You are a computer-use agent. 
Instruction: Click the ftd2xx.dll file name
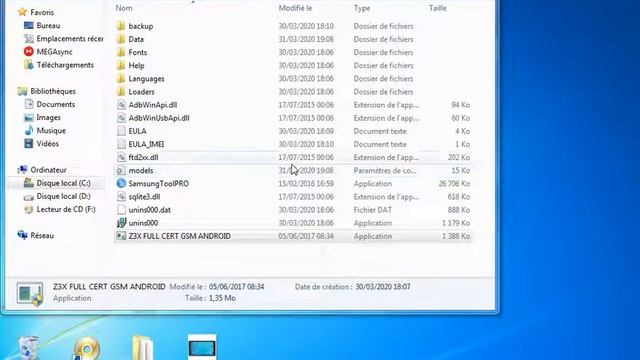point(143,157)
